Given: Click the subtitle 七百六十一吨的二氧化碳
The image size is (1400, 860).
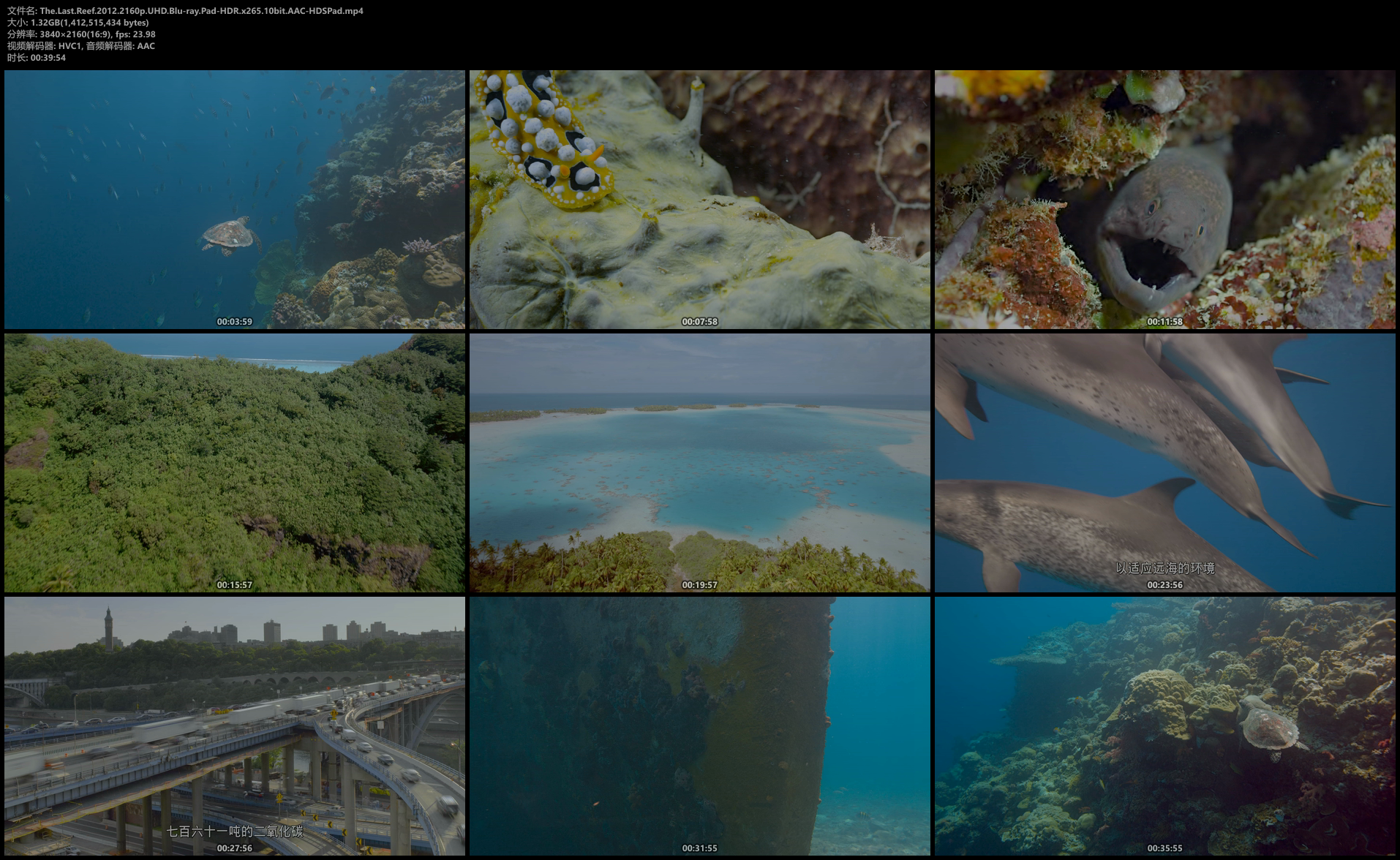Looking at the screenshot, I should [x=234, y=831].
